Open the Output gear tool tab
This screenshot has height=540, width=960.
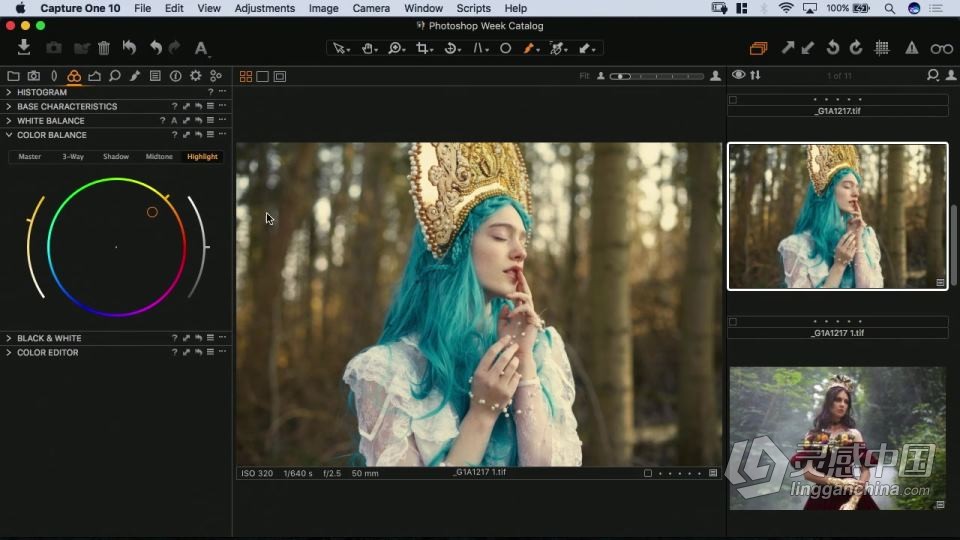(x=195, y=76)
